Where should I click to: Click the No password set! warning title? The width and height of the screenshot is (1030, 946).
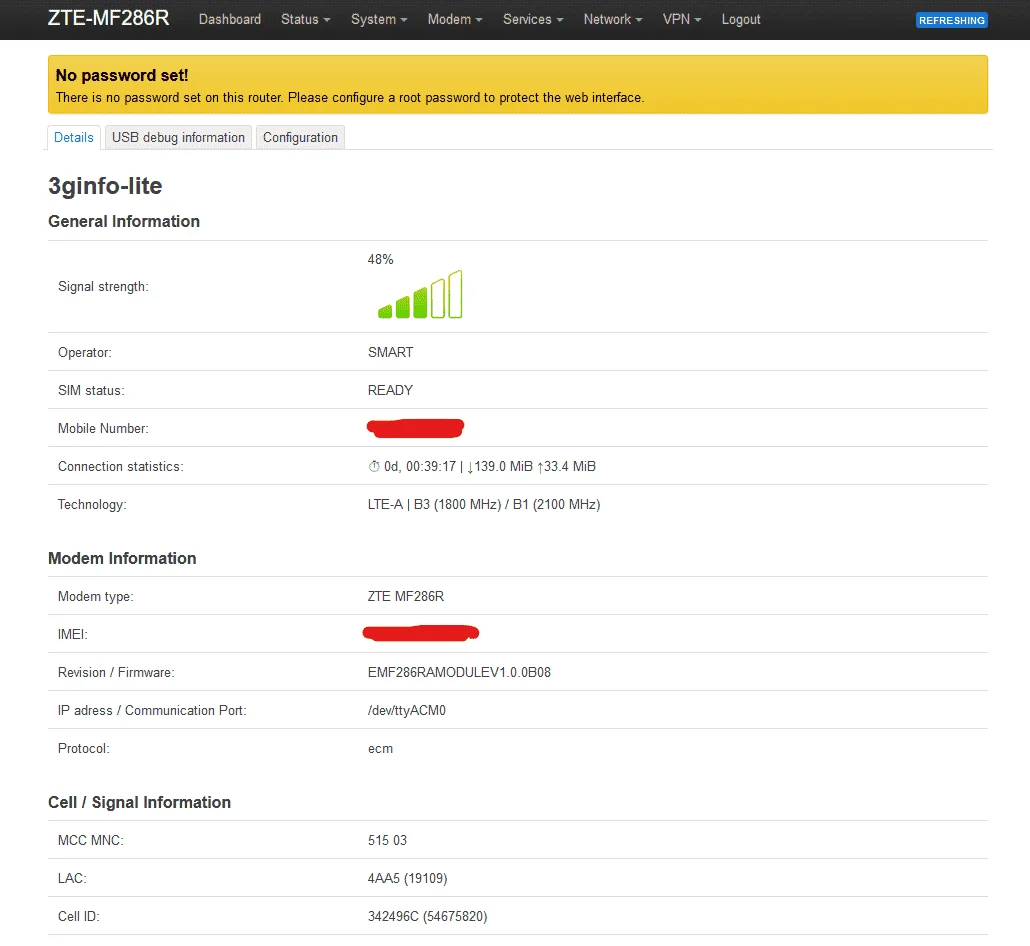pyautogui.click(x=122, y=76)
